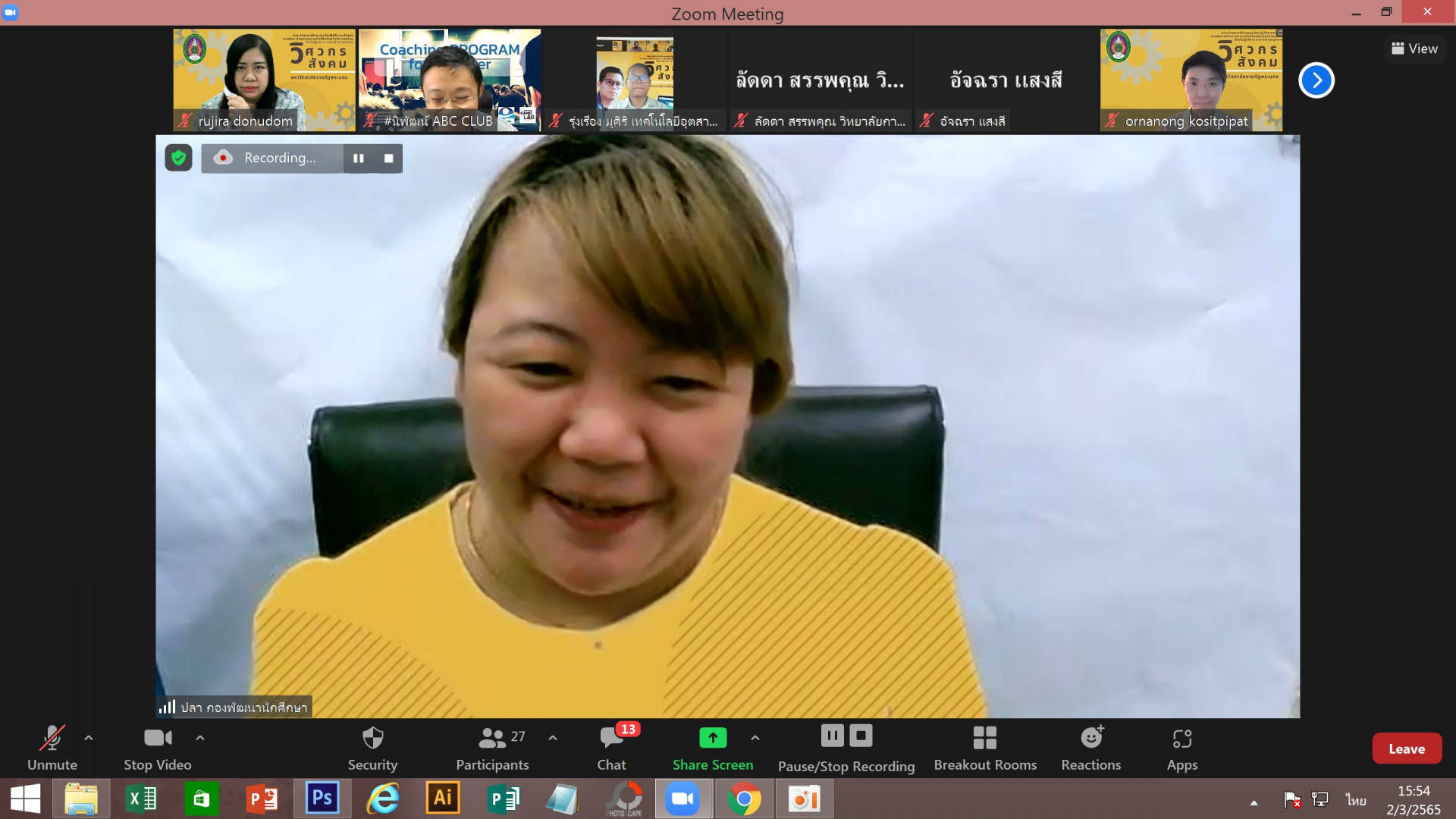Image resolution: width=1456 pixels, height=819 pixels.
Task: Select อัจฉรา แสงสี participant tile
Action: (x=1006, y=80)
